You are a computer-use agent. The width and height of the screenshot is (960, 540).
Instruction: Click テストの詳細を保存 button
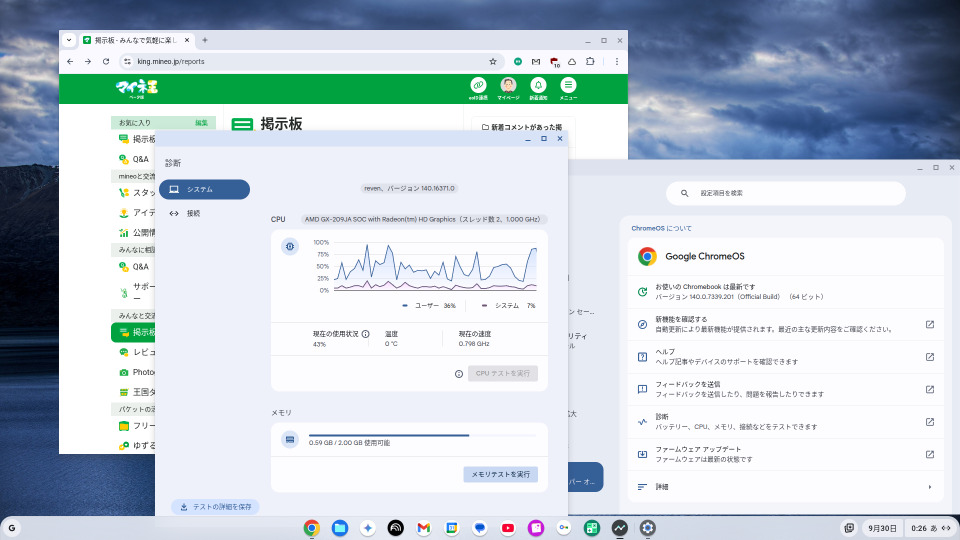click(215, 507)
